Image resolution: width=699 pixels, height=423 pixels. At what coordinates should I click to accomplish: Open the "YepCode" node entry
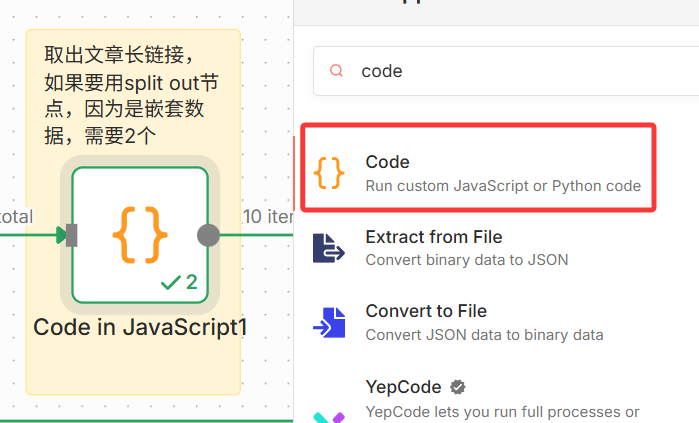(x=403, y=387)
